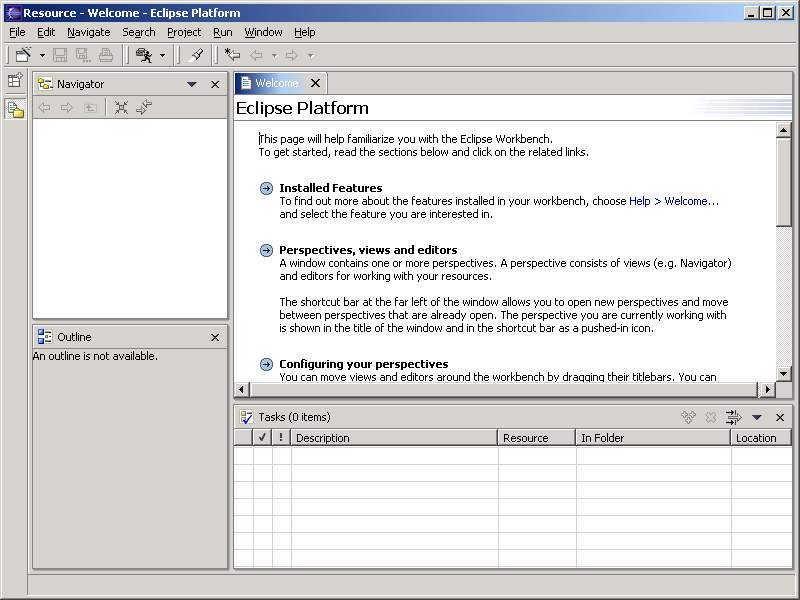This screenshot has width=800, height=600.
Task: Close the Welcome editor tab
Action: pos(315,83)
